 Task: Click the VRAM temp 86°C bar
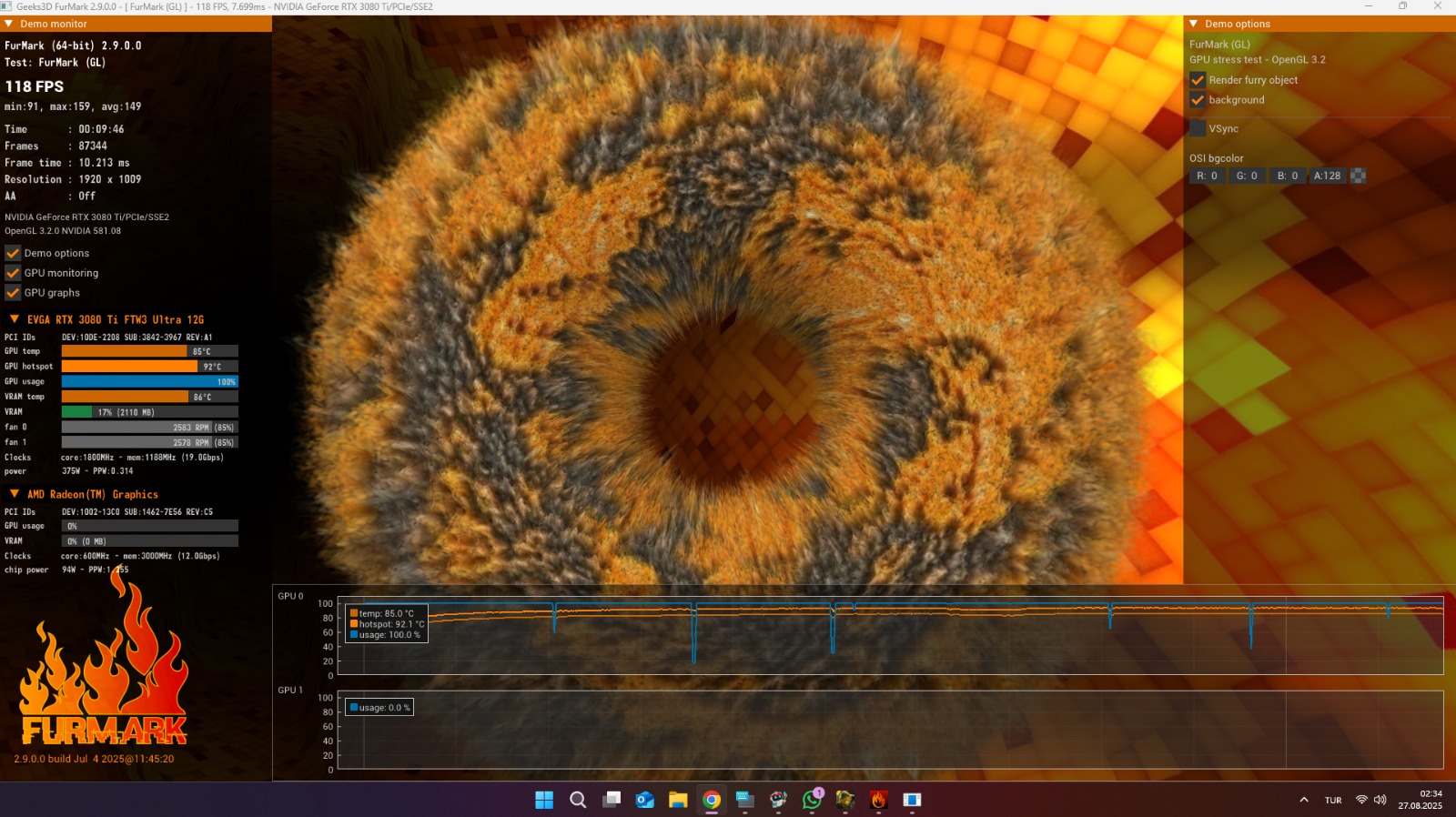[x=150, y=397]
